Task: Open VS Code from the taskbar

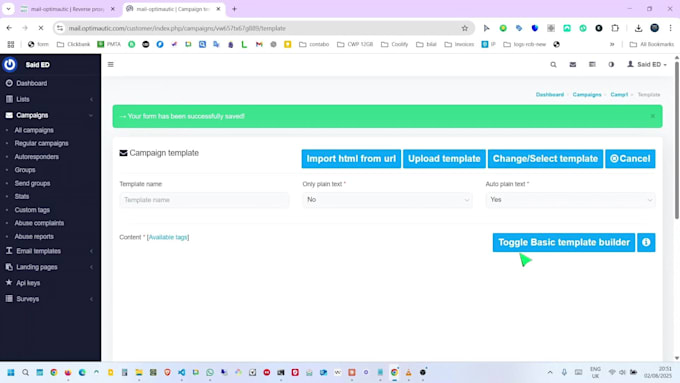Action: tap(181, 372)
